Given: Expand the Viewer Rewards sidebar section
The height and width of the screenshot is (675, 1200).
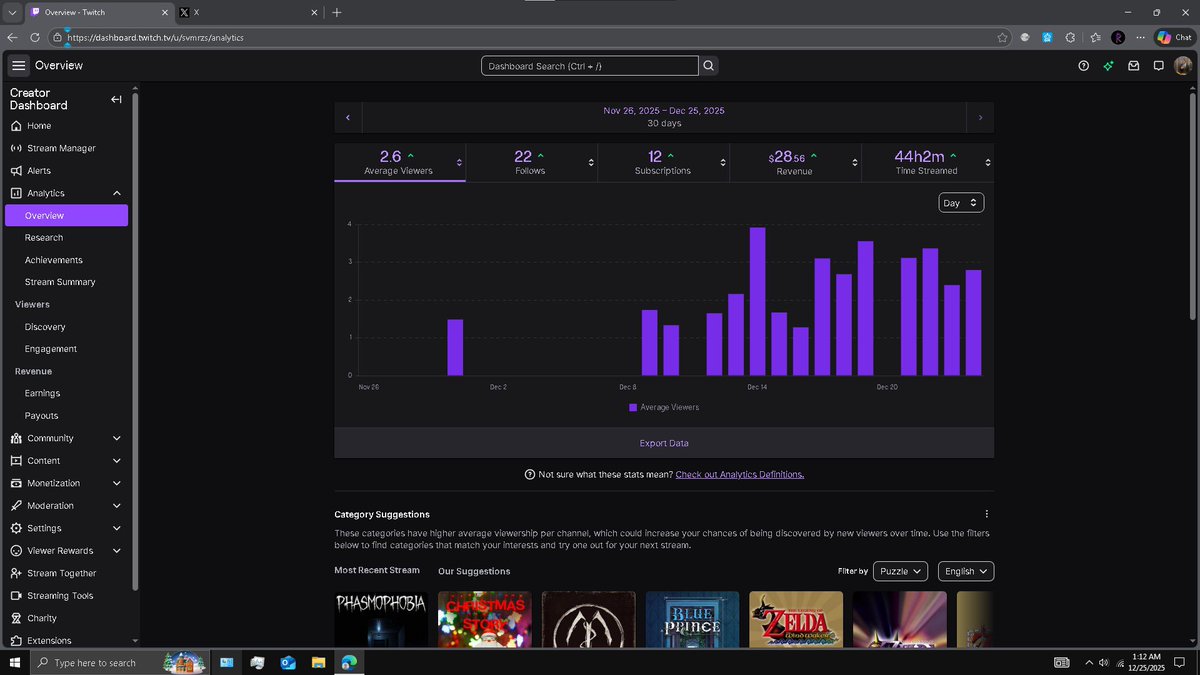Looking at the screenshot, I should pyautogui.click(x=117, y=551).
